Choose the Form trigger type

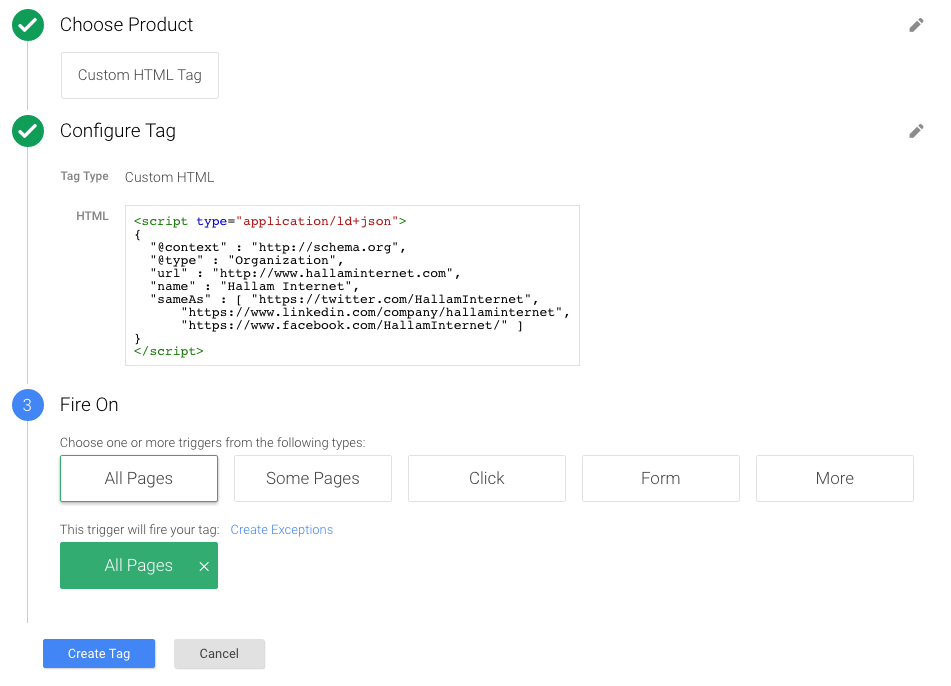[x=661, y=478]
